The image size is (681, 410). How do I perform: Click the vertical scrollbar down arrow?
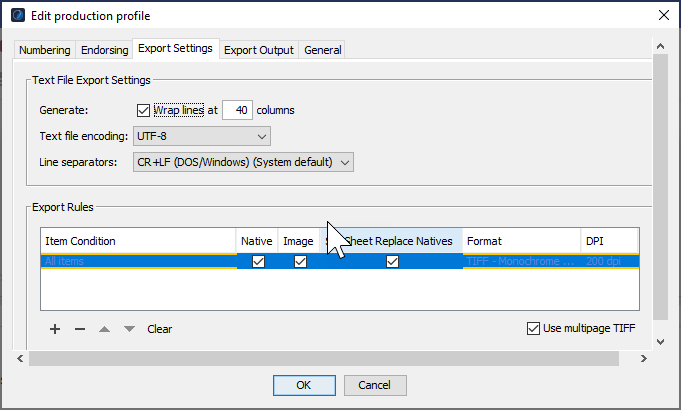pyautogui.click(x=659, y=341)
